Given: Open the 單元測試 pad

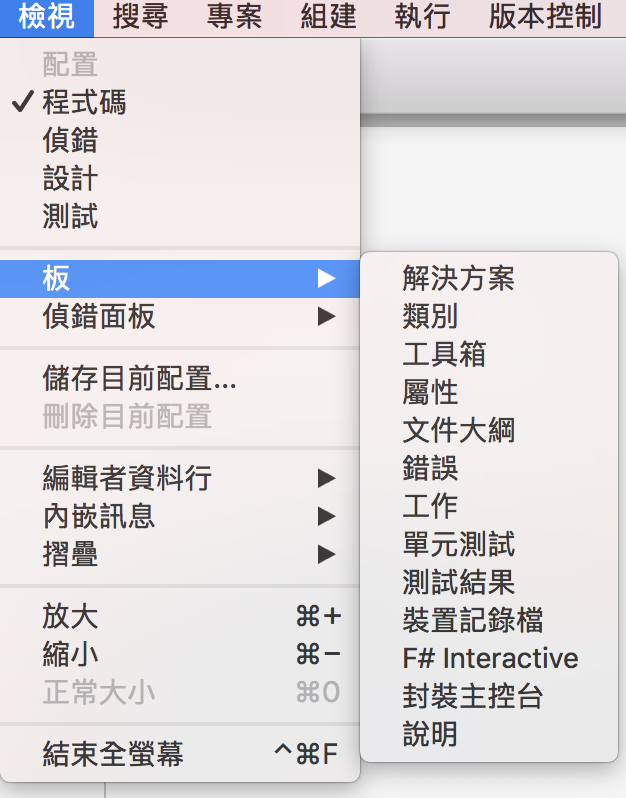Looking at the screenshot, I should 489,544.
